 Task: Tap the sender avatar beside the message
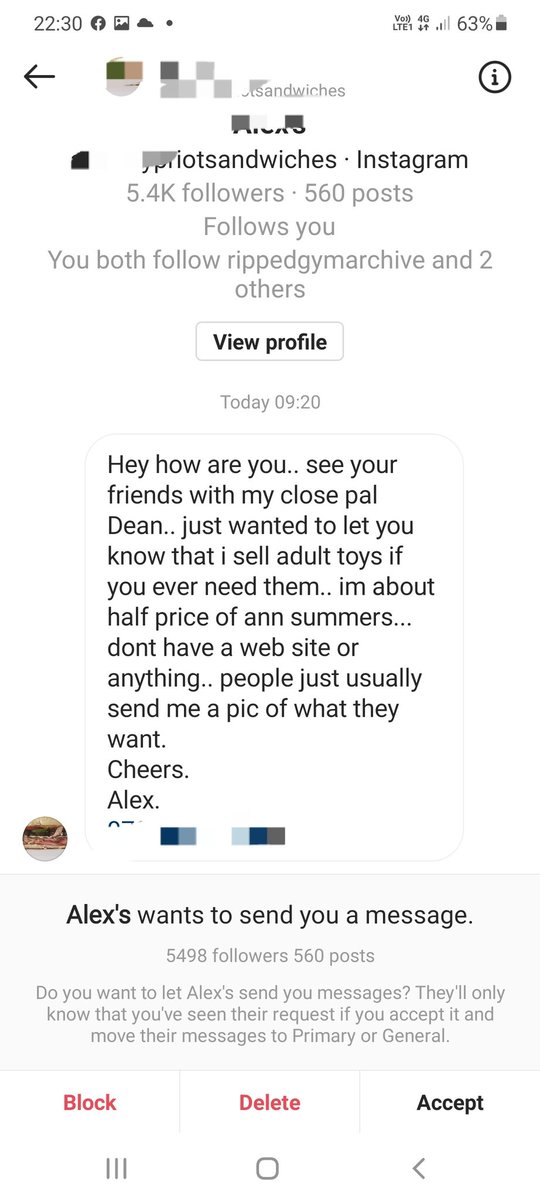(45, 838)
